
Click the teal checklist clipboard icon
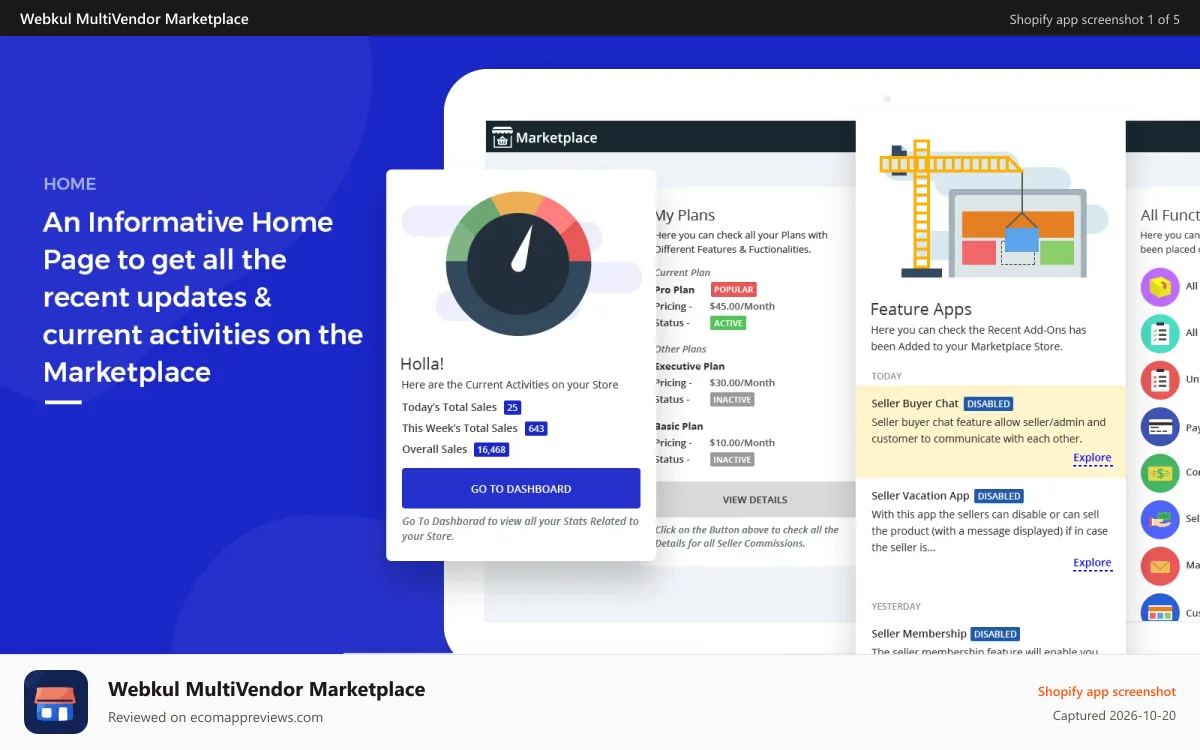click(1160, 334)
